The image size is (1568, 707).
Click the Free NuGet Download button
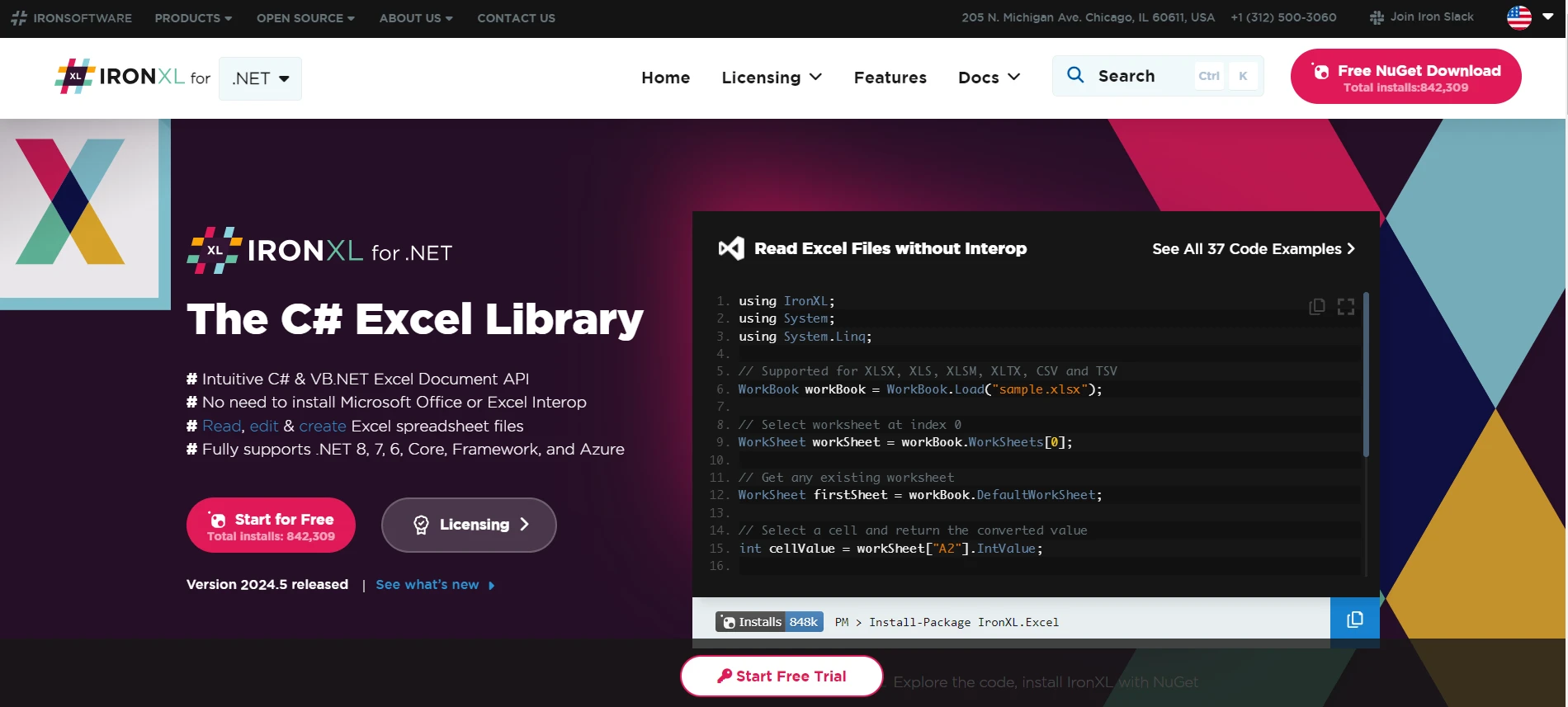[x=1405, y=77]
